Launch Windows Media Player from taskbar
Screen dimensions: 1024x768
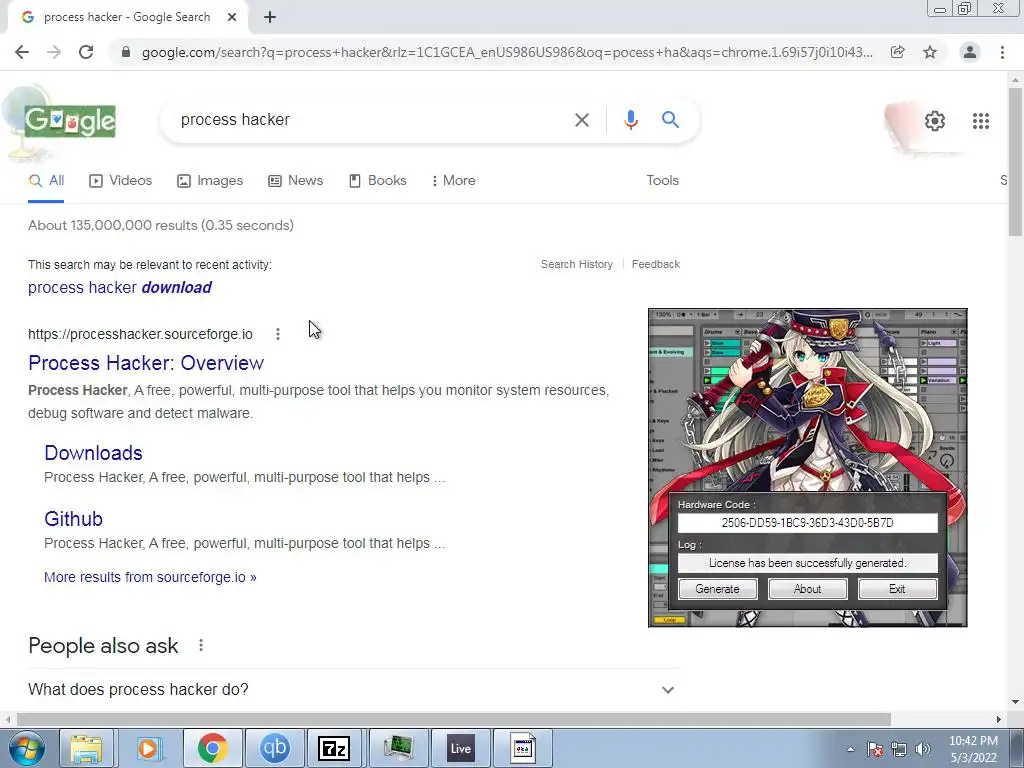click(148, 748)
